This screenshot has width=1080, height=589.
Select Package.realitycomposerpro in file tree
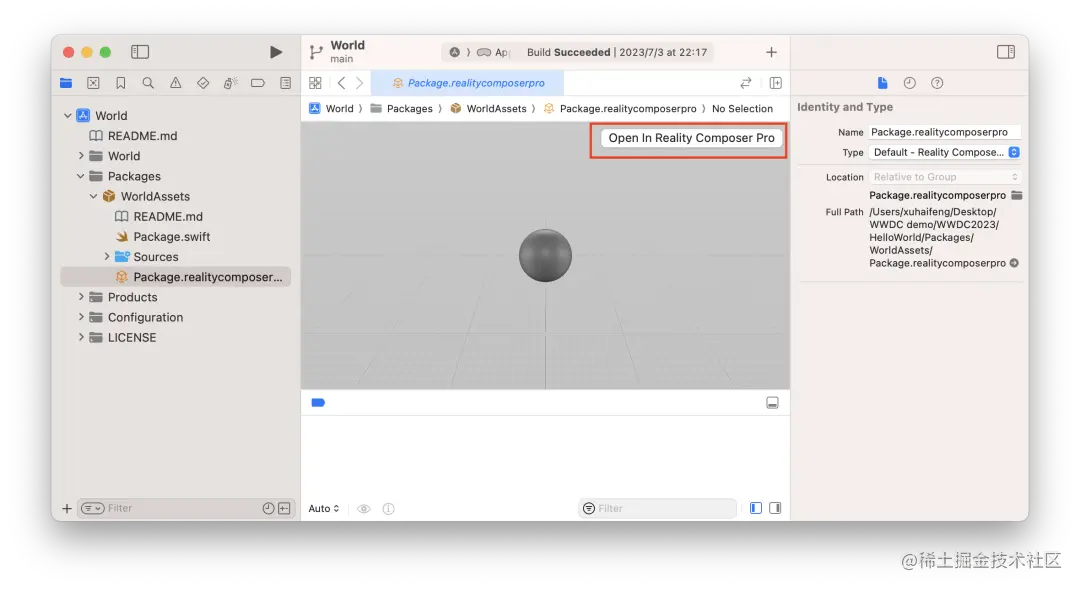pos(176,277)
